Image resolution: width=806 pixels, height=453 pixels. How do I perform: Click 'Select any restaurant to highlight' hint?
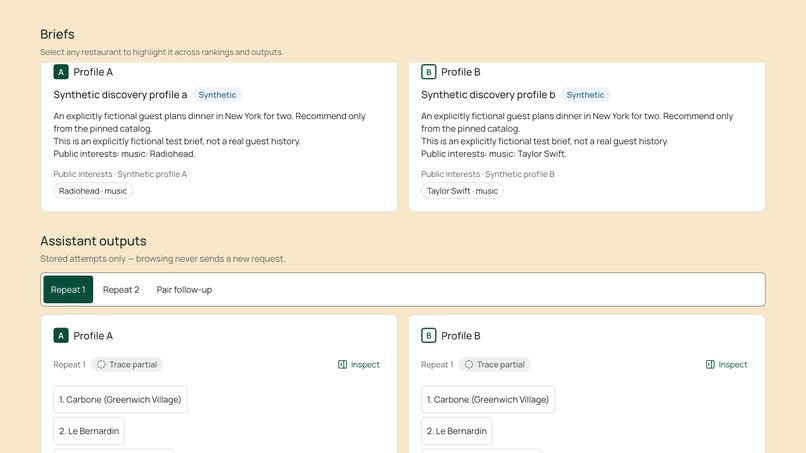click(x=161, y=52)
